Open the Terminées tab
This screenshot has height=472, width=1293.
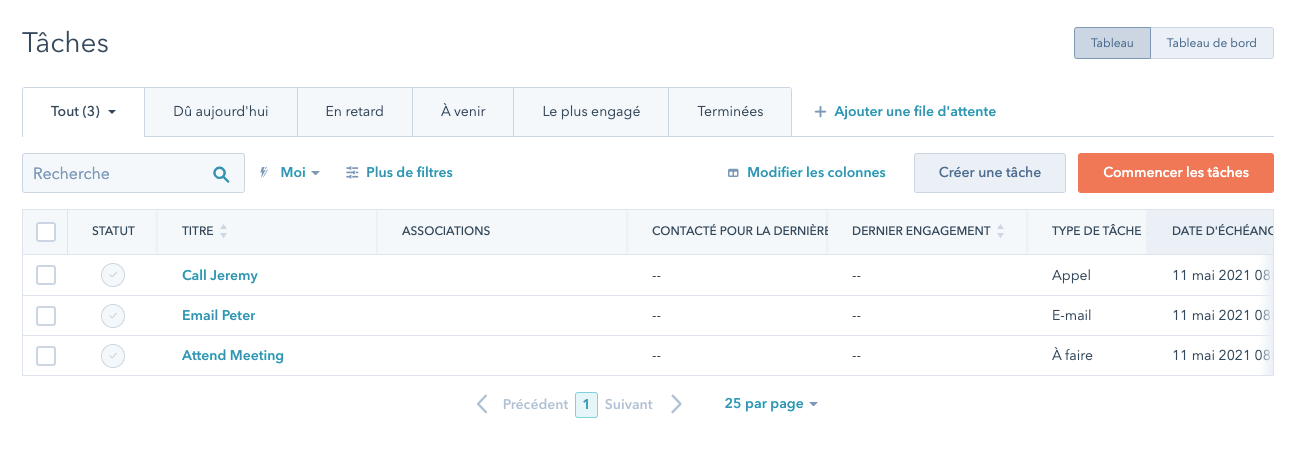[x=730, y=112]
